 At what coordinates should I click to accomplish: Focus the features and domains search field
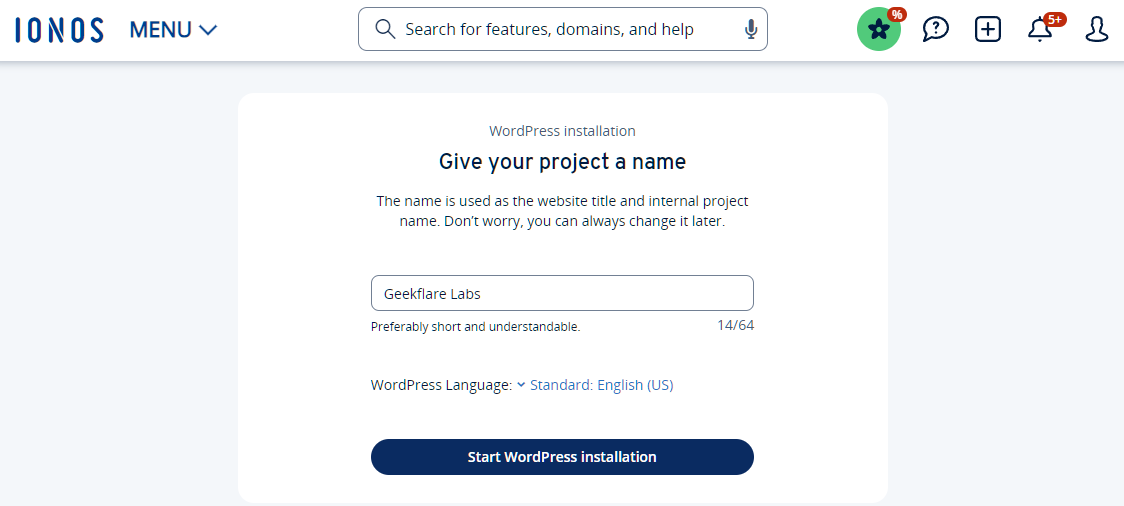coord(563,29)
